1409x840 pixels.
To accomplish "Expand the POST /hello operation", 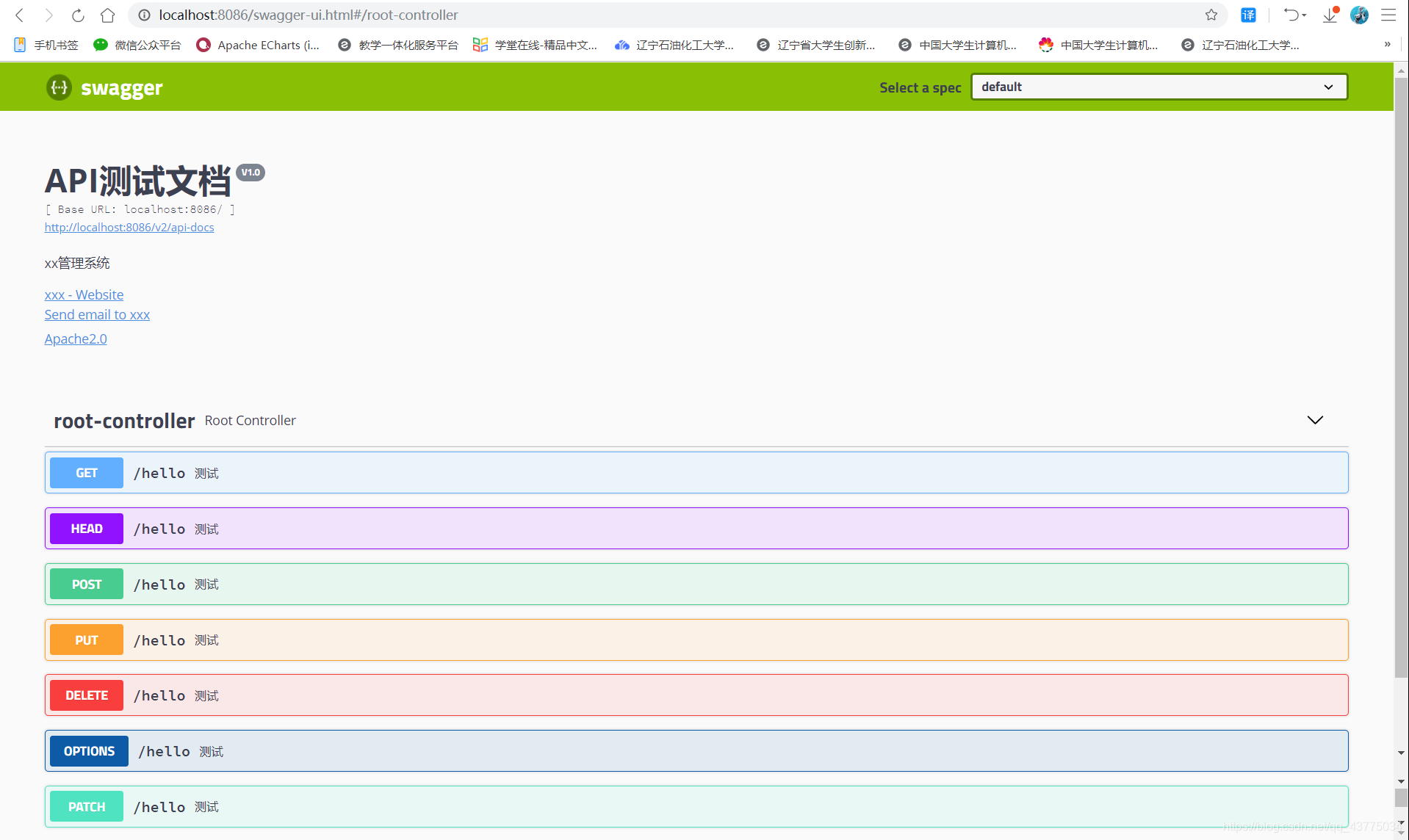I will [696, 584].
